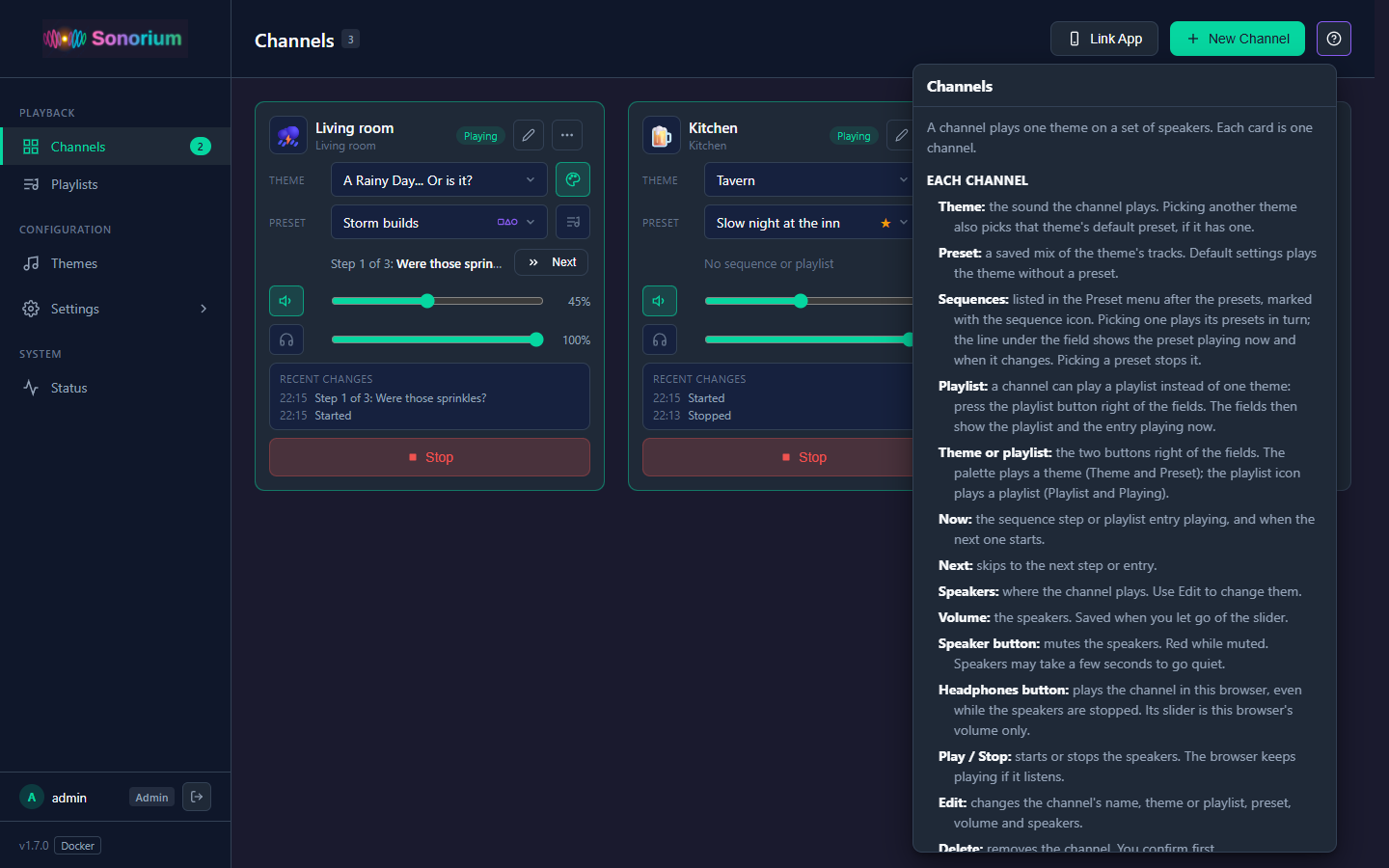The image size is (1389, 868).
Task: Click the admin avatar icon
Action: coord(32,798)
